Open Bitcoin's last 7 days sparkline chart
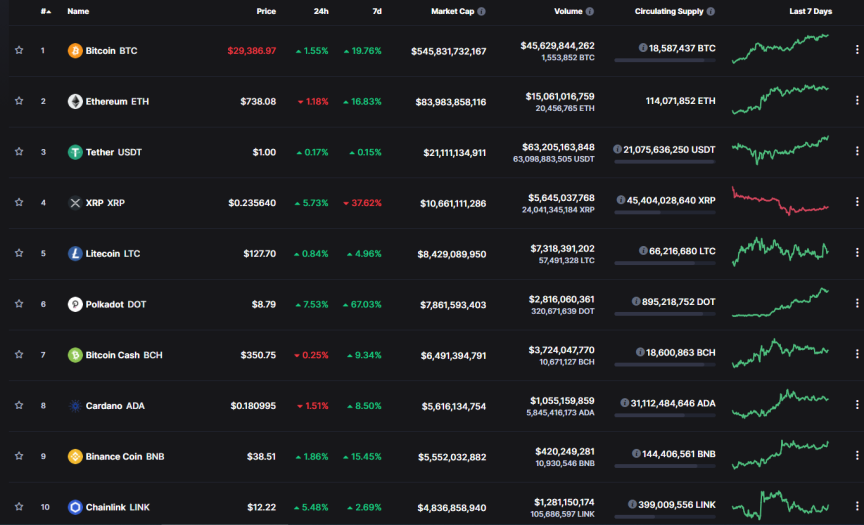This screenshot has height=525, width=864. click(780, 49)
